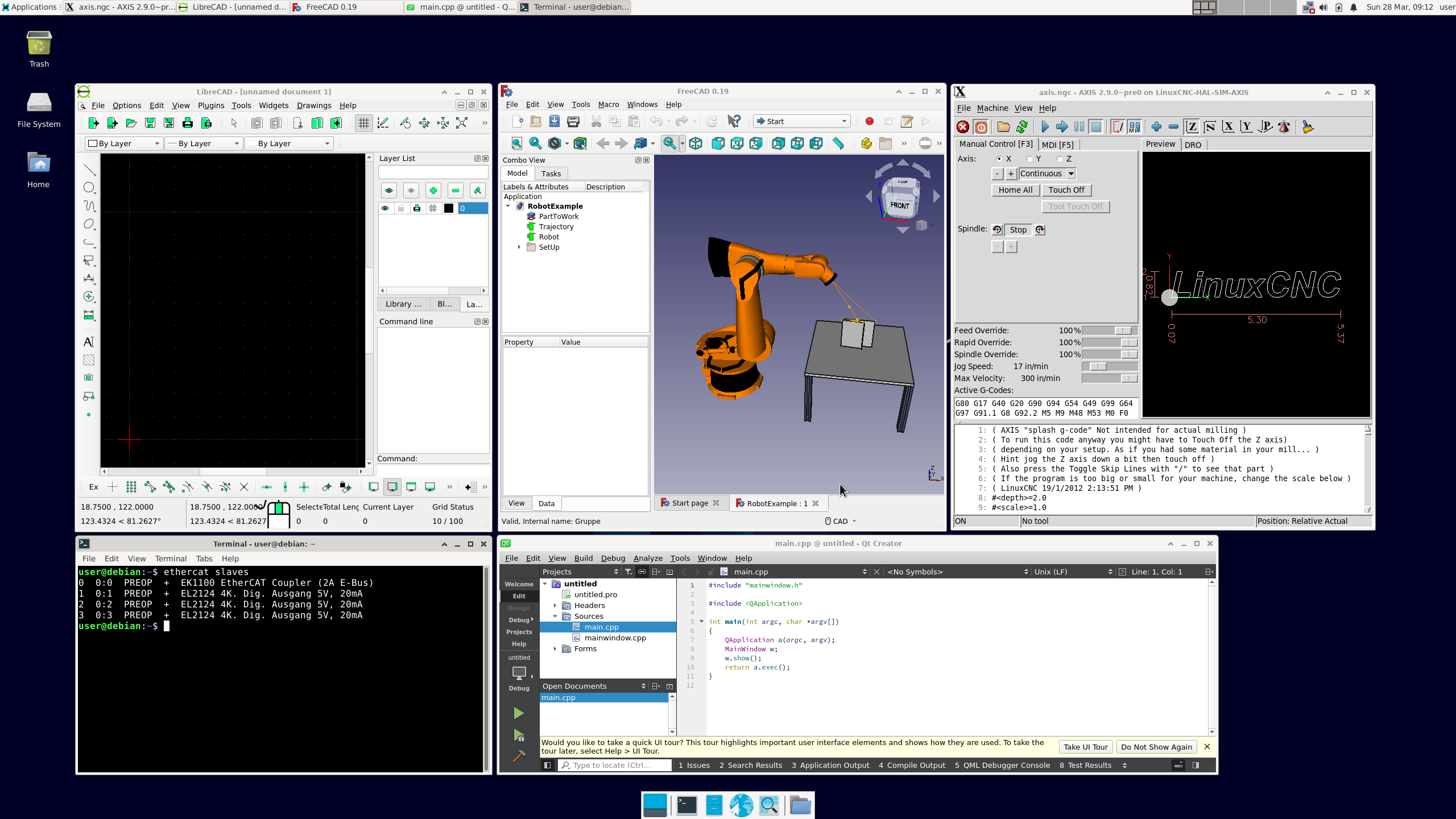Click Take UI Tour button
Viewport: 1456px width, 819px height.
point(1085,747)
